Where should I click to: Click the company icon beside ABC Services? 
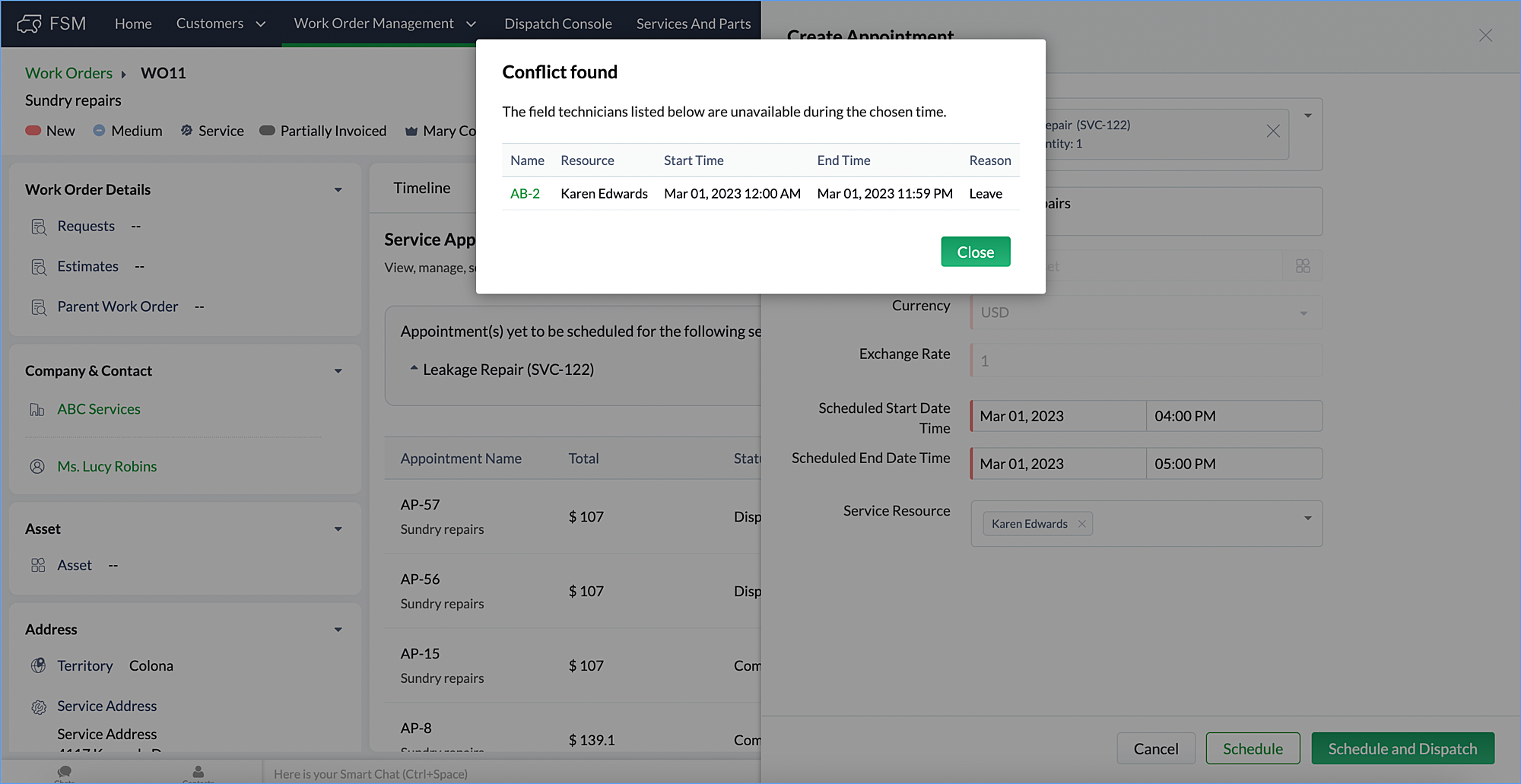pos(37,410)
